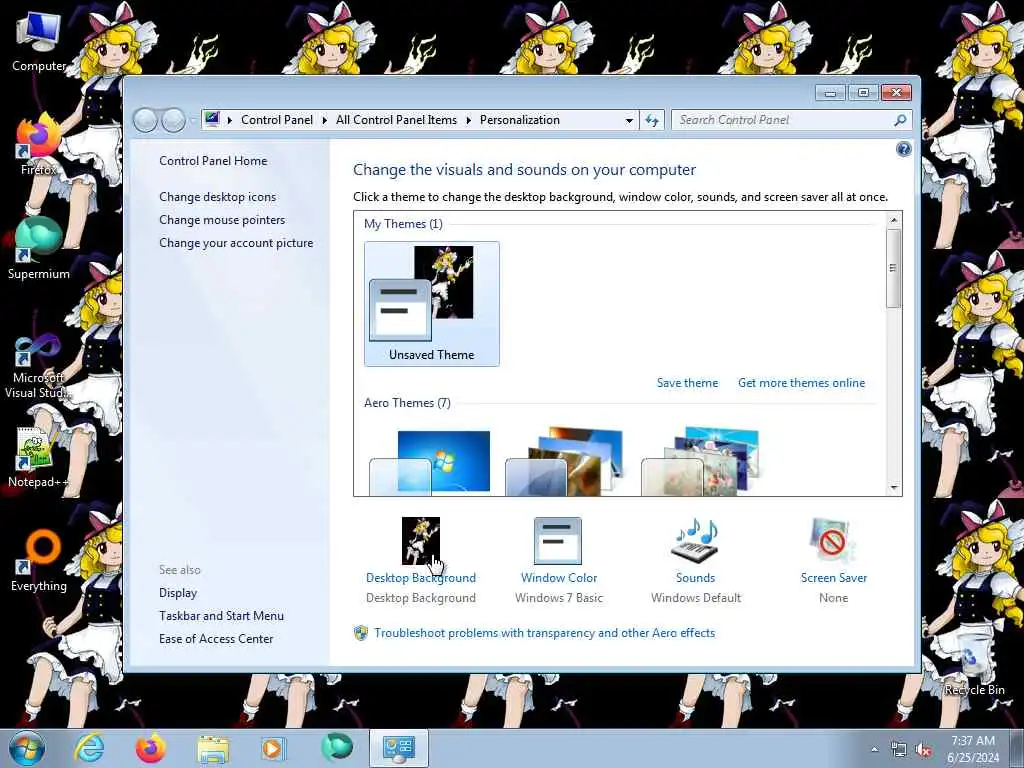Click the Screen Saver text link
This screenshot has width=1024, height=768.
tap(833, 578)
